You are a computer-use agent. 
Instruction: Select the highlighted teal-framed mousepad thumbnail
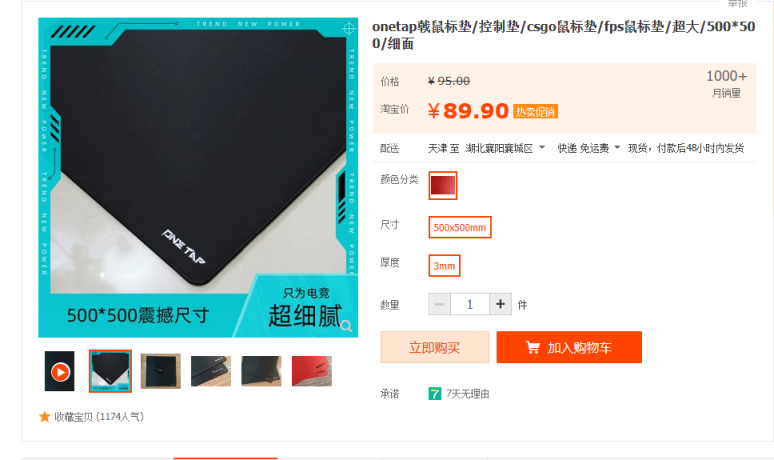click(x=110, y=371)
